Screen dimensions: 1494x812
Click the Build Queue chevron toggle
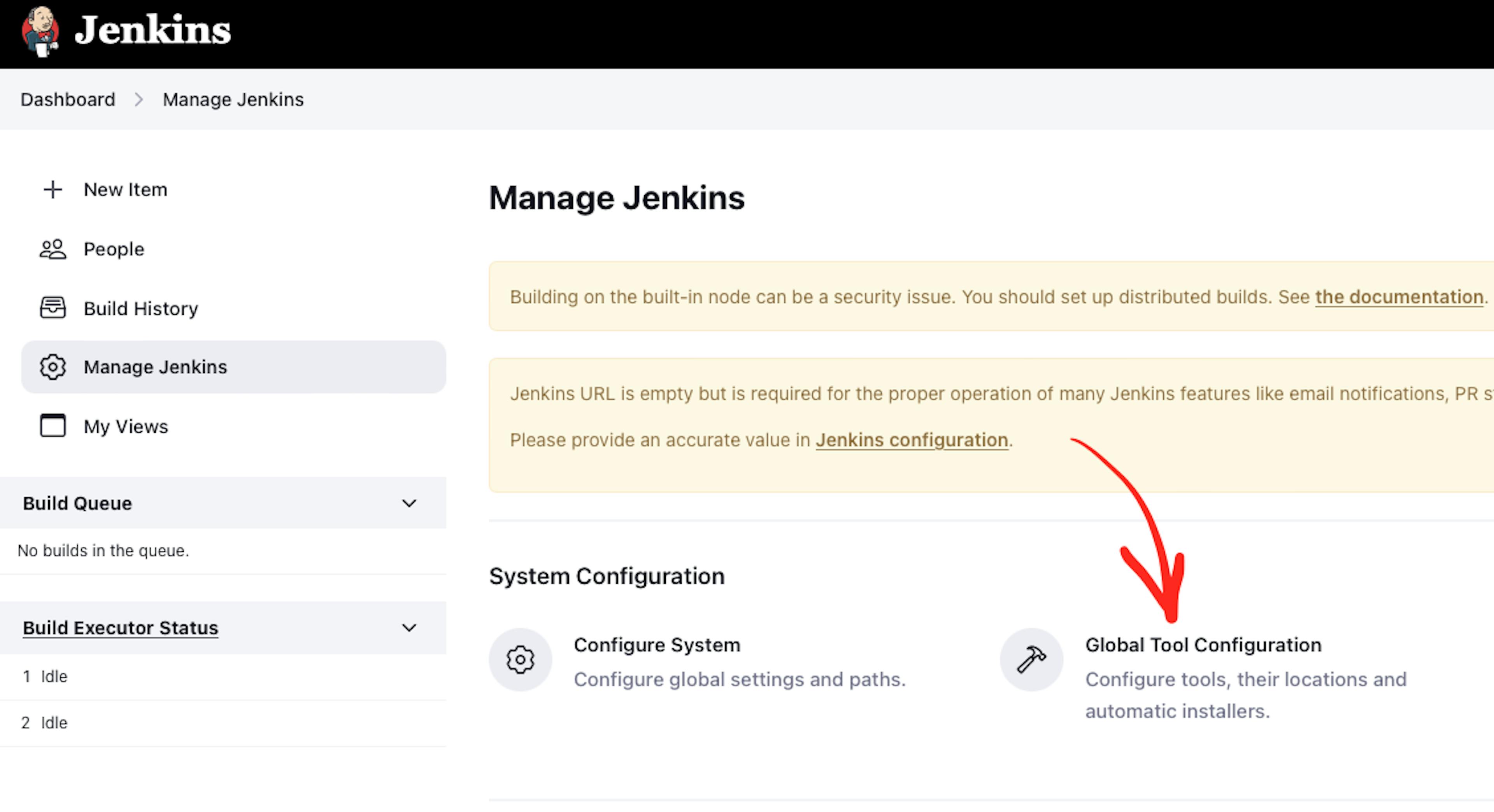(408, 503)
